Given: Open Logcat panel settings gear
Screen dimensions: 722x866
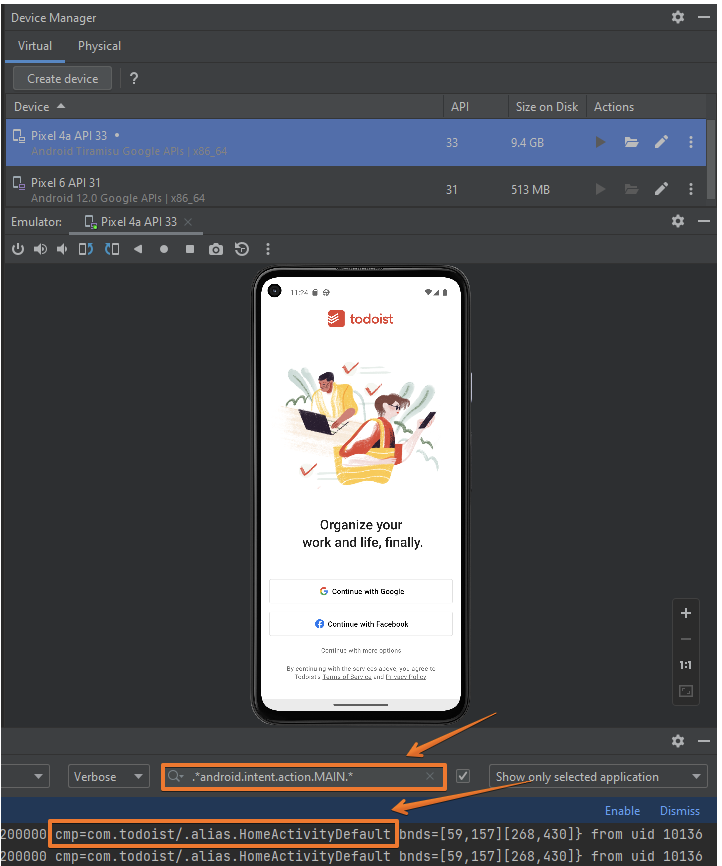Looking at the screenshot, I should 678,741.
